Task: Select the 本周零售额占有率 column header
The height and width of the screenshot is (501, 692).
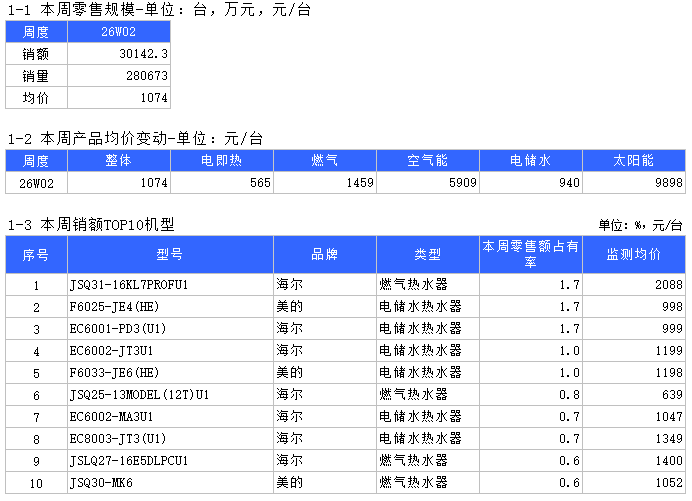Action: click(530, 254)
